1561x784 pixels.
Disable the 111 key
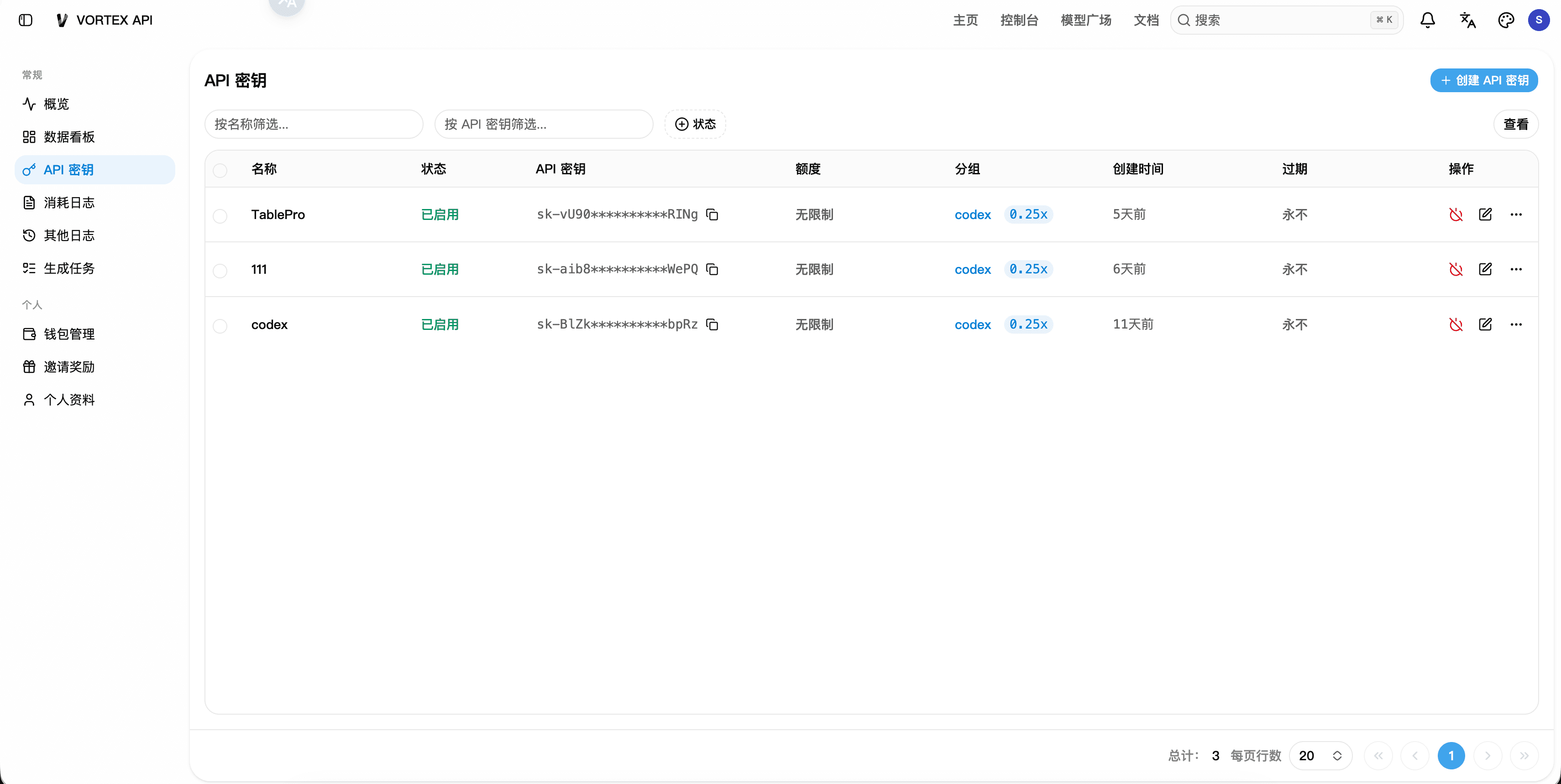click(x=1456, y=269)
